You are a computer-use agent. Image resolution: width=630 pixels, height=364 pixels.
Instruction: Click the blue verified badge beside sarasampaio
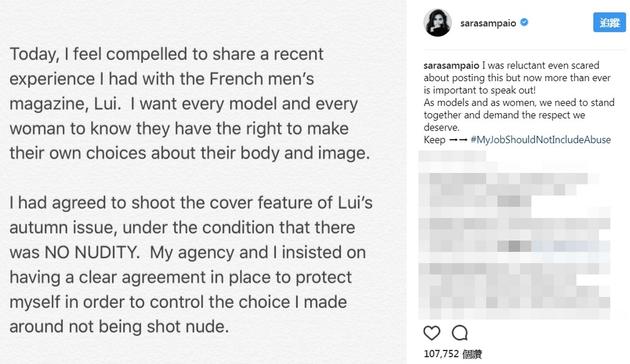524,22
